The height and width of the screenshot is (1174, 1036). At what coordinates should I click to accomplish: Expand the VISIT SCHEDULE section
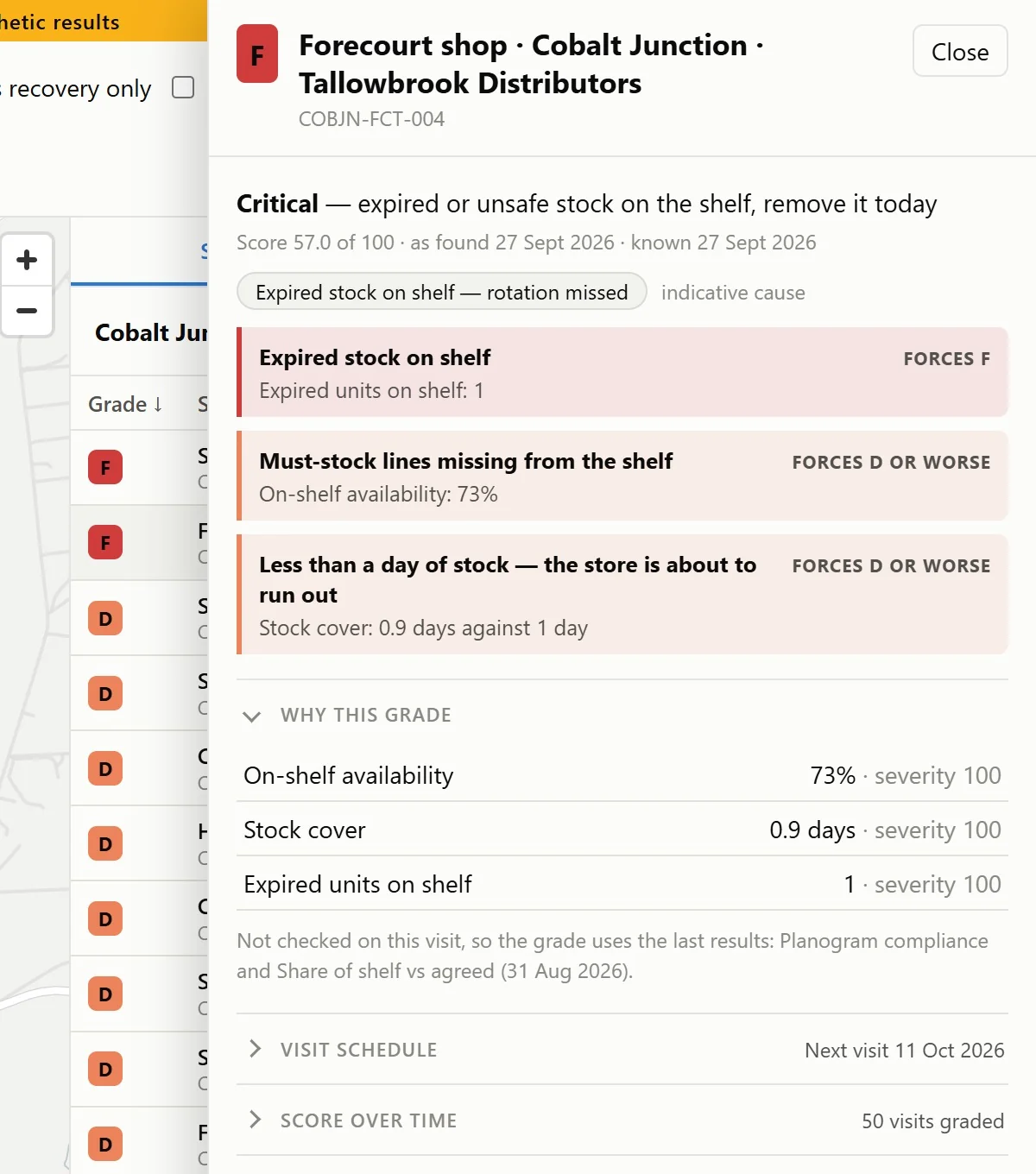622,1050
